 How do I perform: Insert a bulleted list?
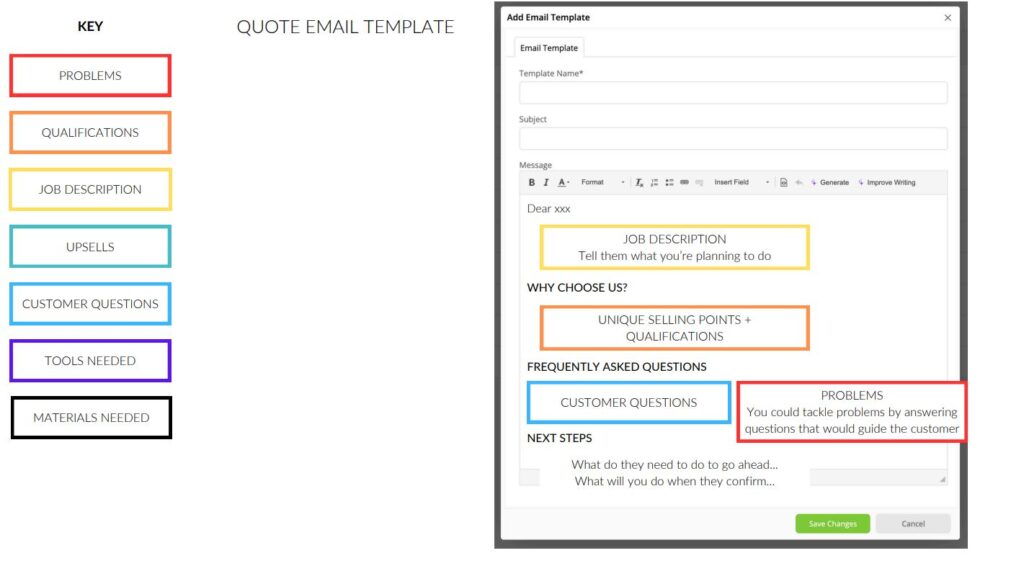669,182
